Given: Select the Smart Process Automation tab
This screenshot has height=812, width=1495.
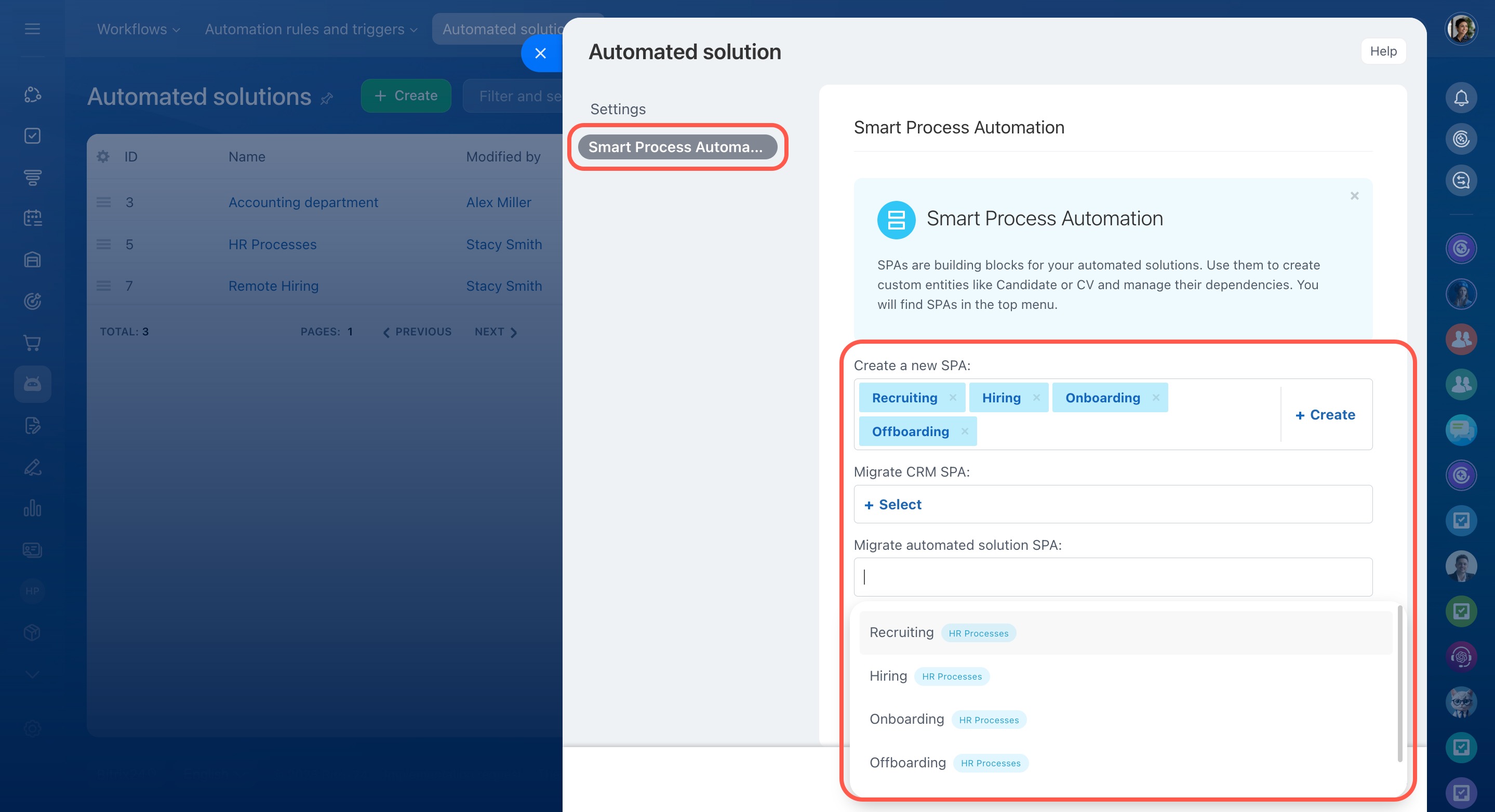Looking at the screenshot, I should click(x=677, y=147).
